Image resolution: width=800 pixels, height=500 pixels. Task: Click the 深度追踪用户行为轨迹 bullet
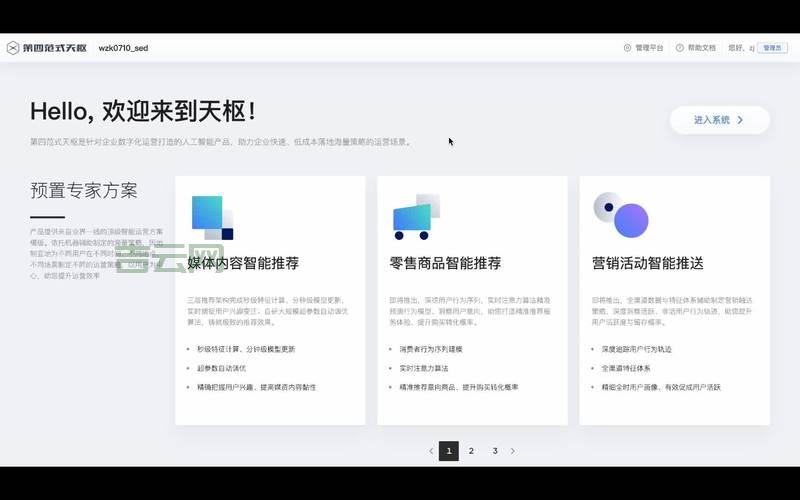point(636,349)
